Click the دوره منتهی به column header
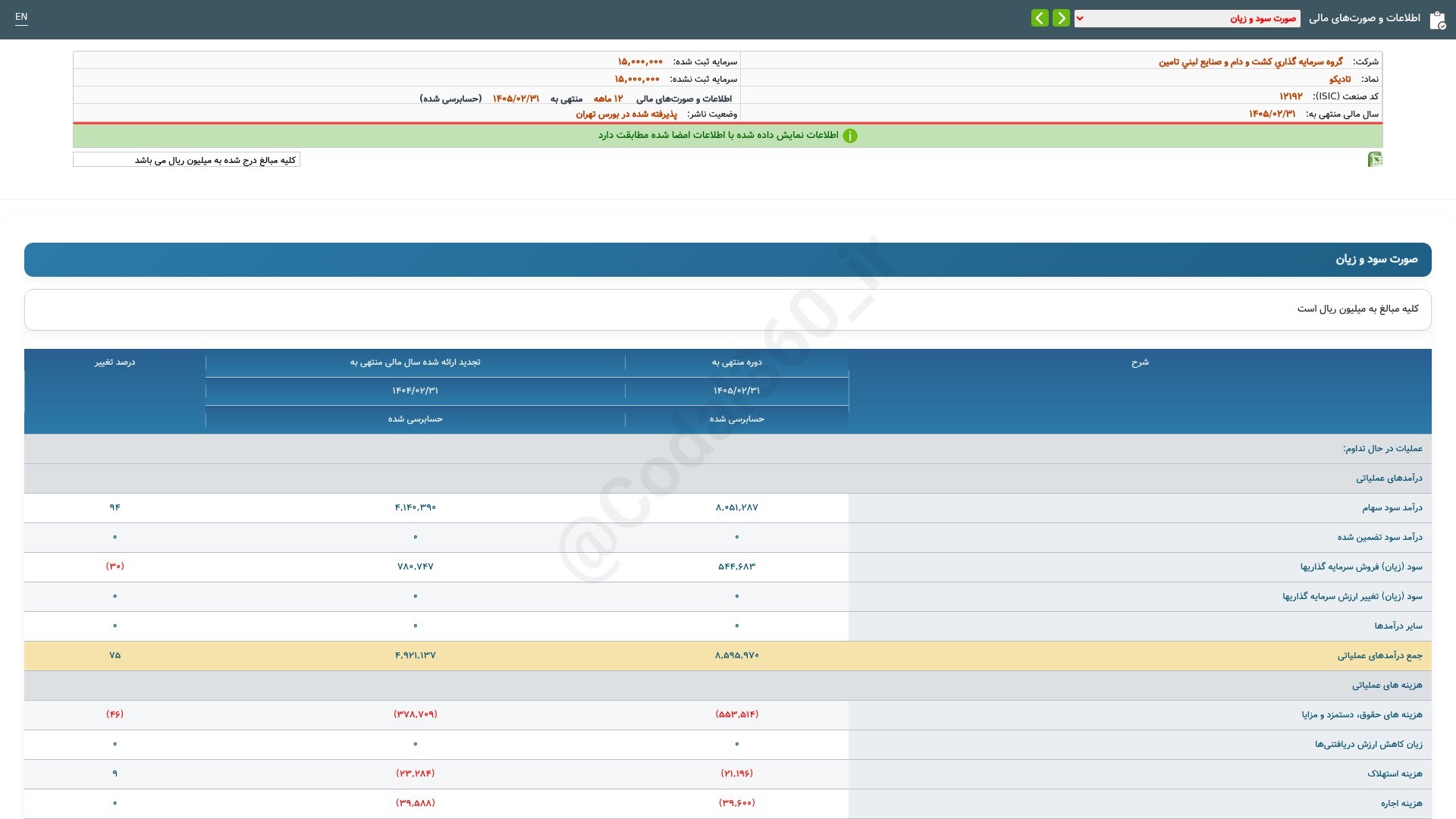The width and height of the screenshot is (1456, 819). tap(736, 362)
